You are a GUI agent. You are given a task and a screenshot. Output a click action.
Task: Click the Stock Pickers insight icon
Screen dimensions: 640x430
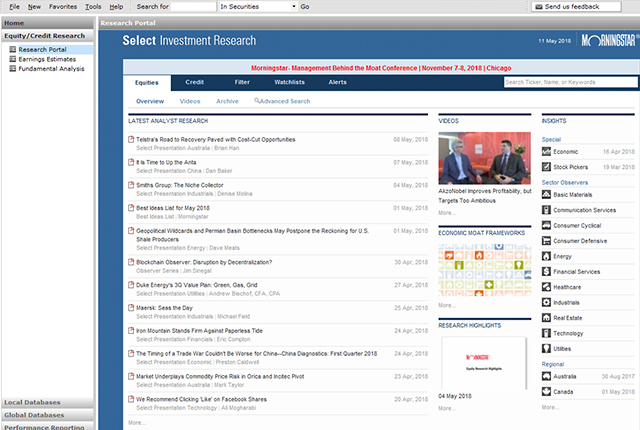point(546,166)
